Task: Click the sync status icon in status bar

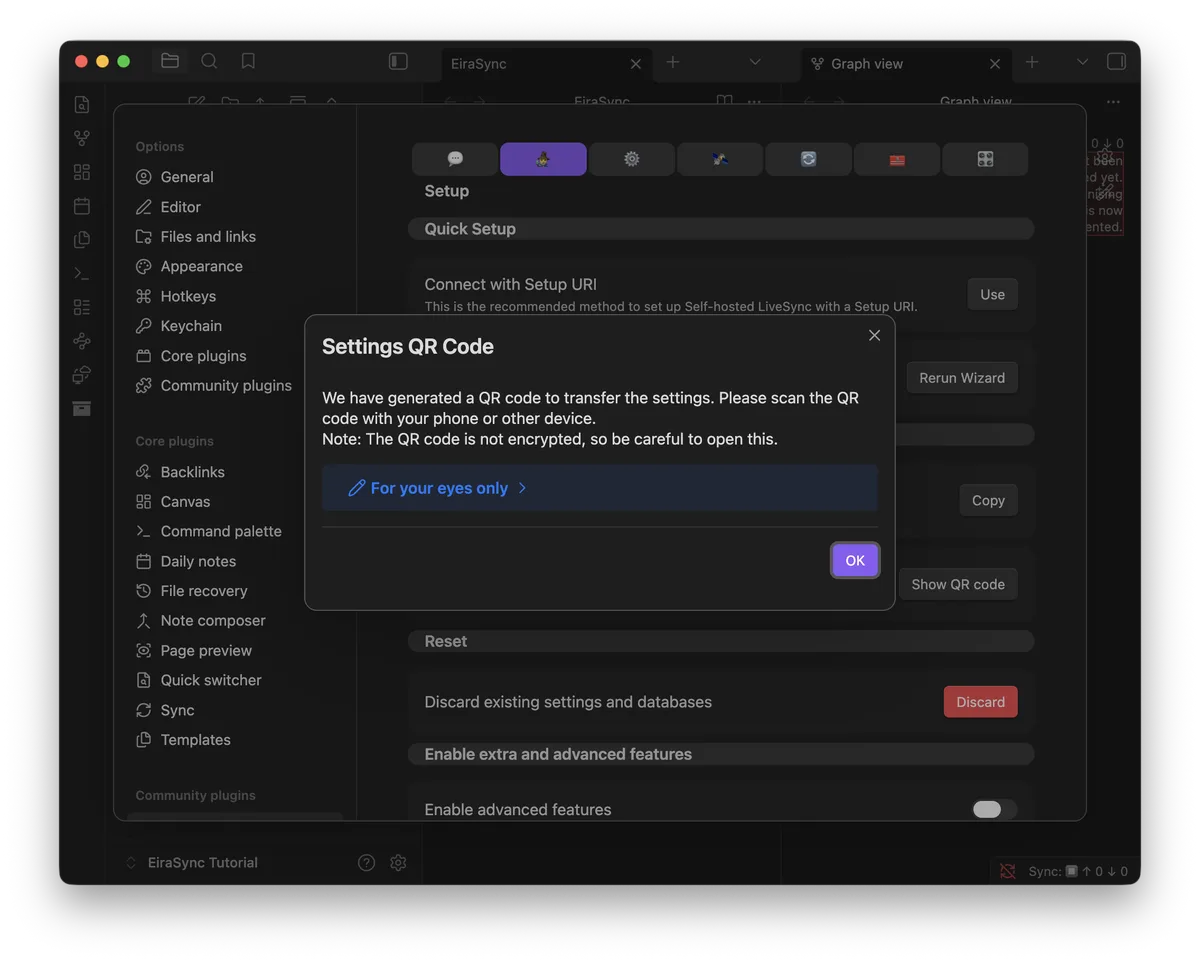Action: click(x=1007, y=871)
